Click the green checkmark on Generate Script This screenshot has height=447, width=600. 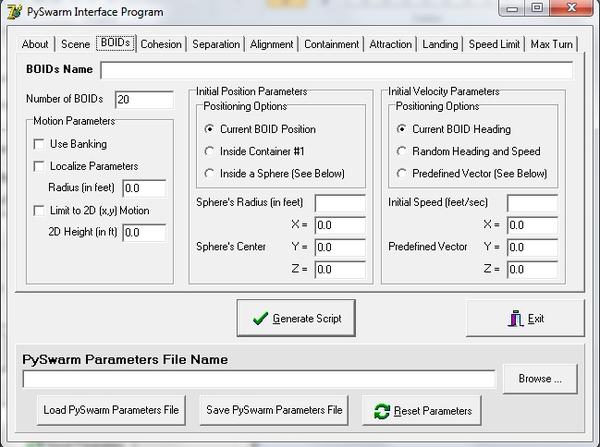[x=261, y=318]
